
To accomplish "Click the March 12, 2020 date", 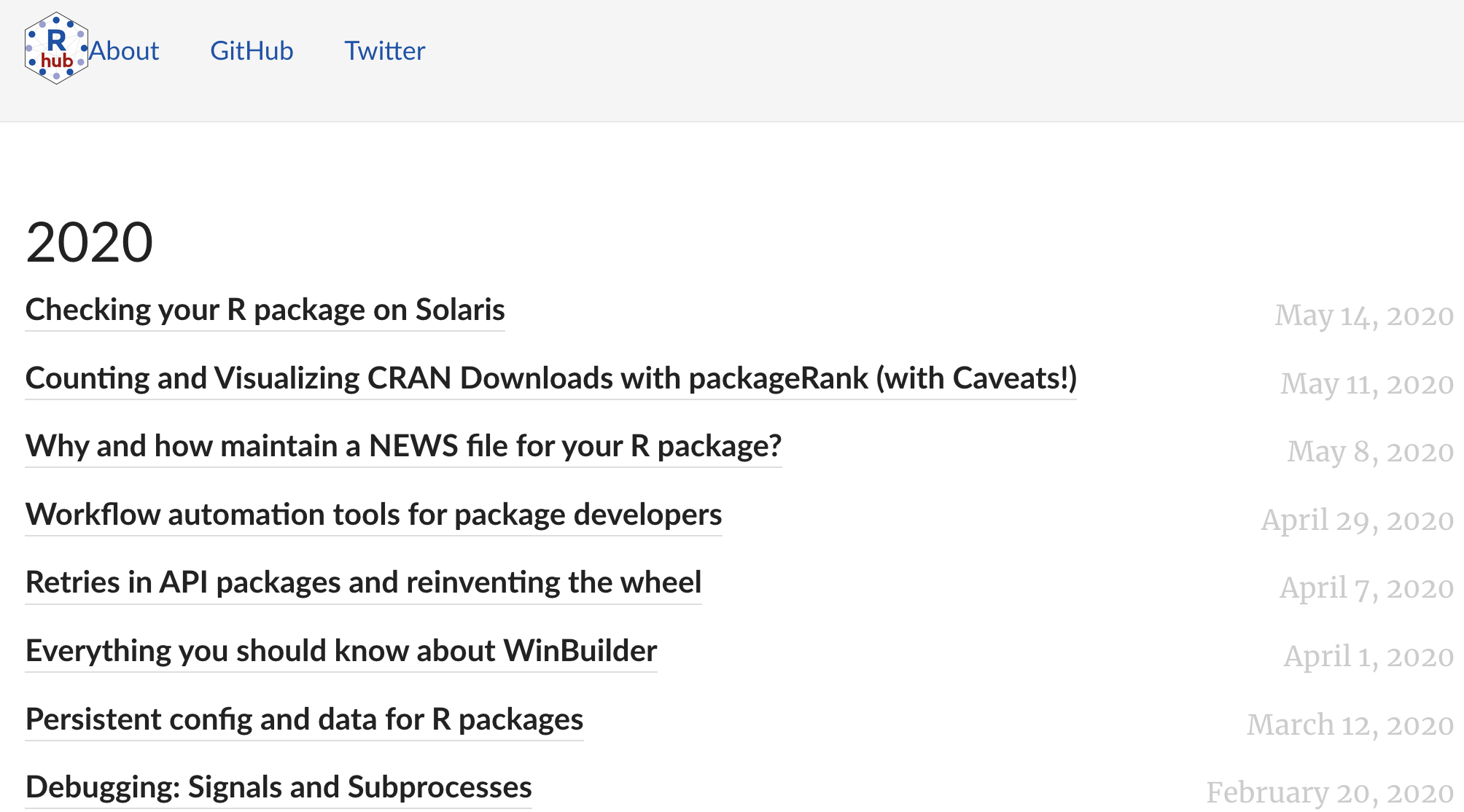I will pos(1350,725).
